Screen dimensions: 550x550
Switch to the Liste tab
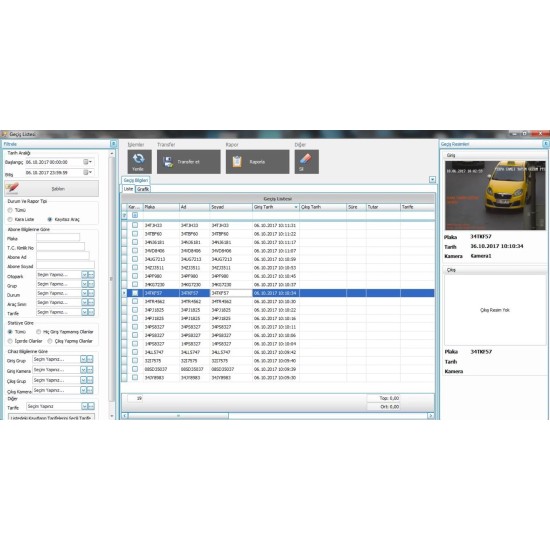point(128,189)
